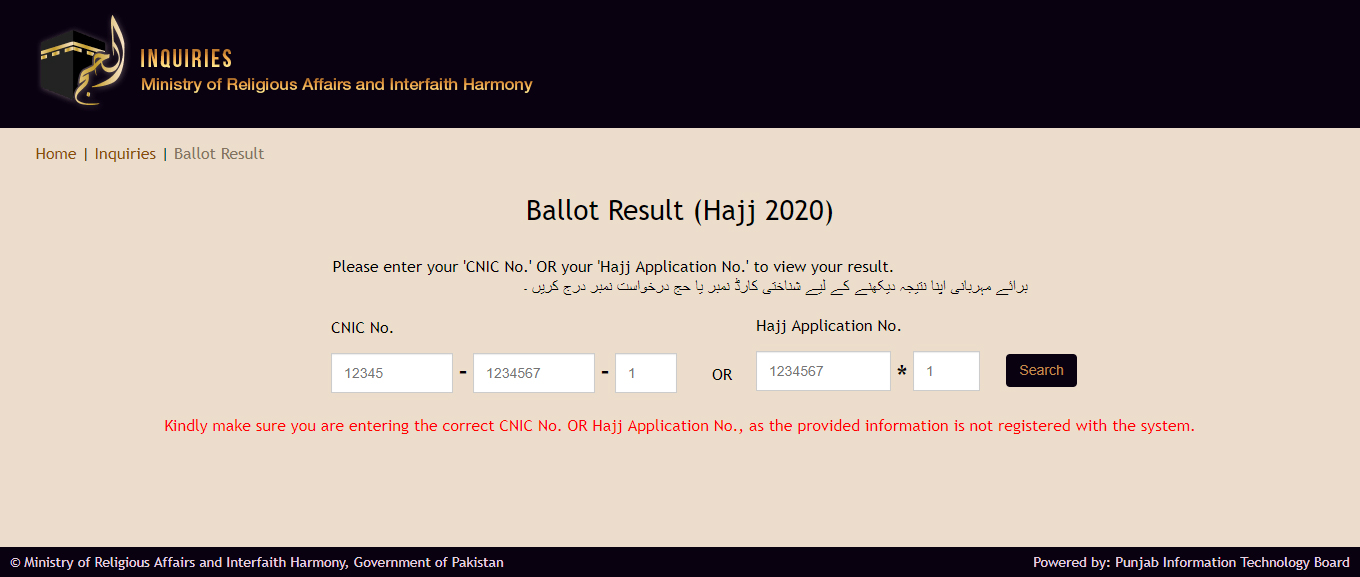The width and height of the screenshot is (1360, 577).
Task: Click the Ministry of Religious Affairs subtitle
Action: [x=336, y=85]
